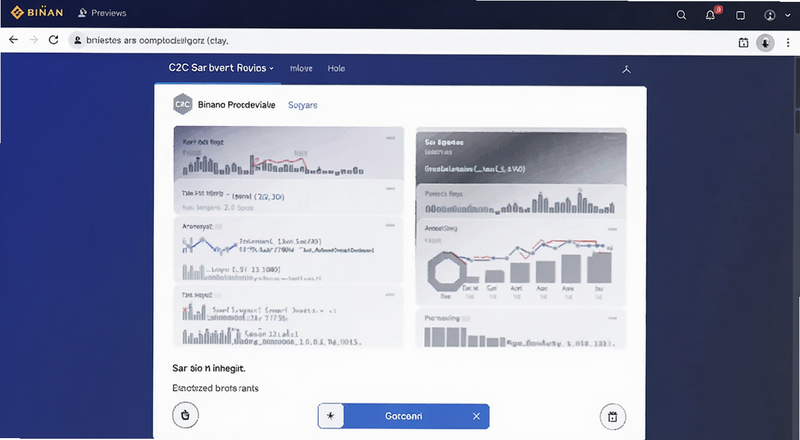Viewport: 800px width, 440px height.
Task: Click the gray octagon donut chart
Action: tap(446, 271)
